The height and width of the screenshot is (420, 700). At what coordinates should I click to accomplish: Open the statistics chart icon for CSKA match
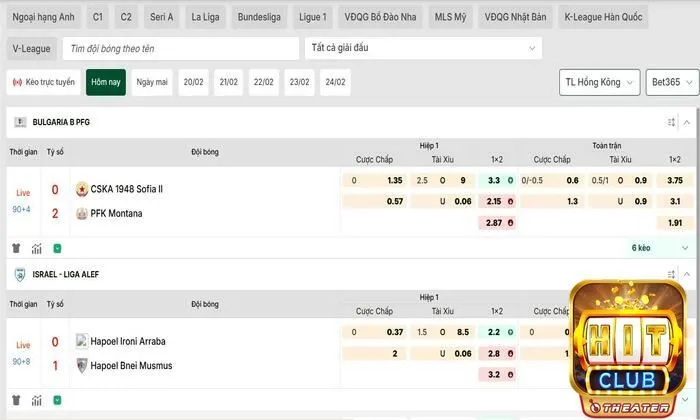37,248
